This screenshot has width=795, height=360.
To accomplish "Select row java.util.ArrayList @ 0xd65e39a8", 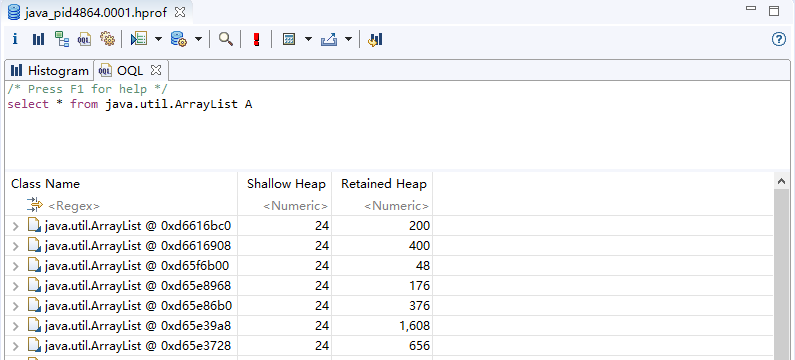I will click(389, 326).
